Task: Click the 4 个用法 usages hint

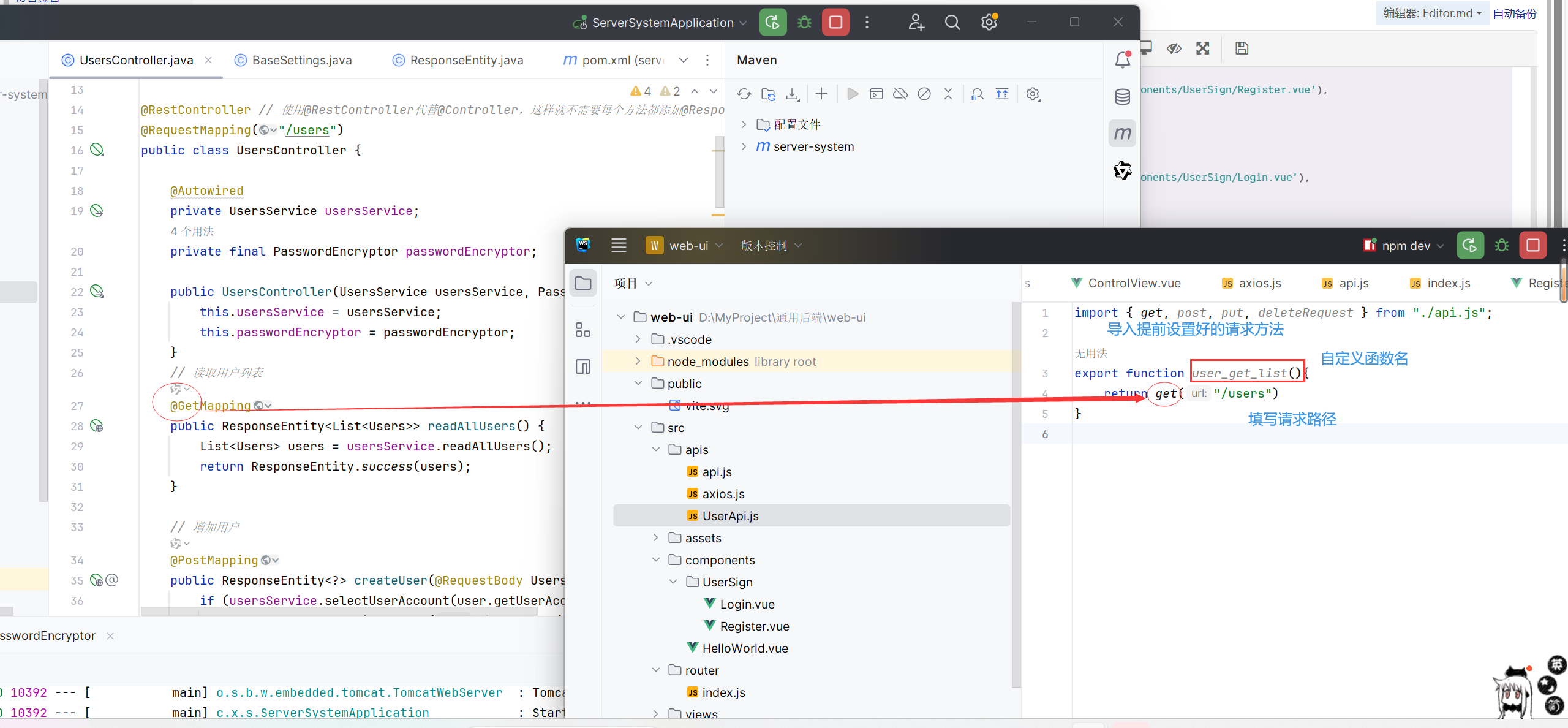Action: 192,231
